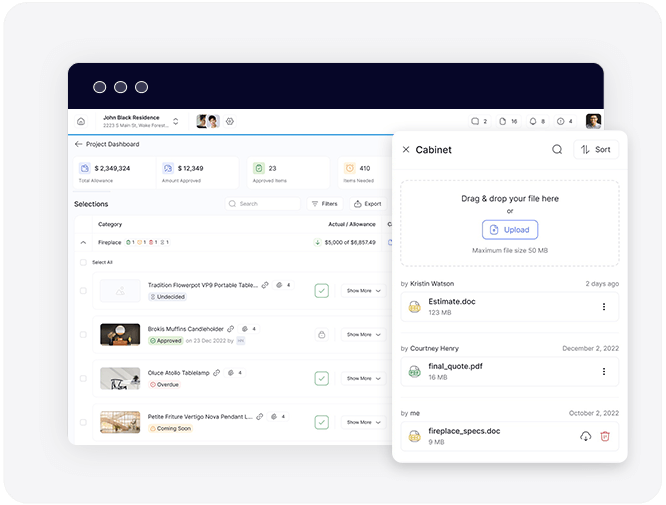This screenshot has height=505, width=666.
Task: Open the Filters option
Action: (322, 203)
